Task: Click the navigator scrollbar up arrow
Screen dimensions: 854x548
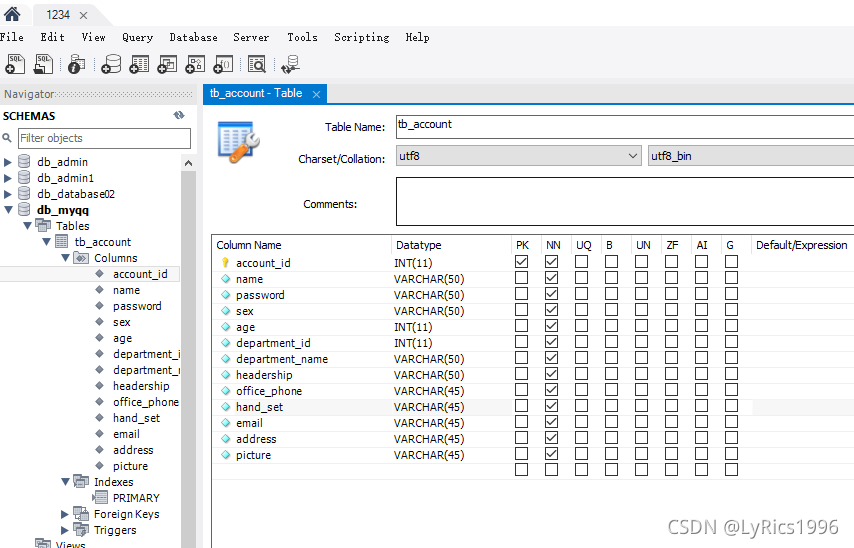Action: [188, 163]
